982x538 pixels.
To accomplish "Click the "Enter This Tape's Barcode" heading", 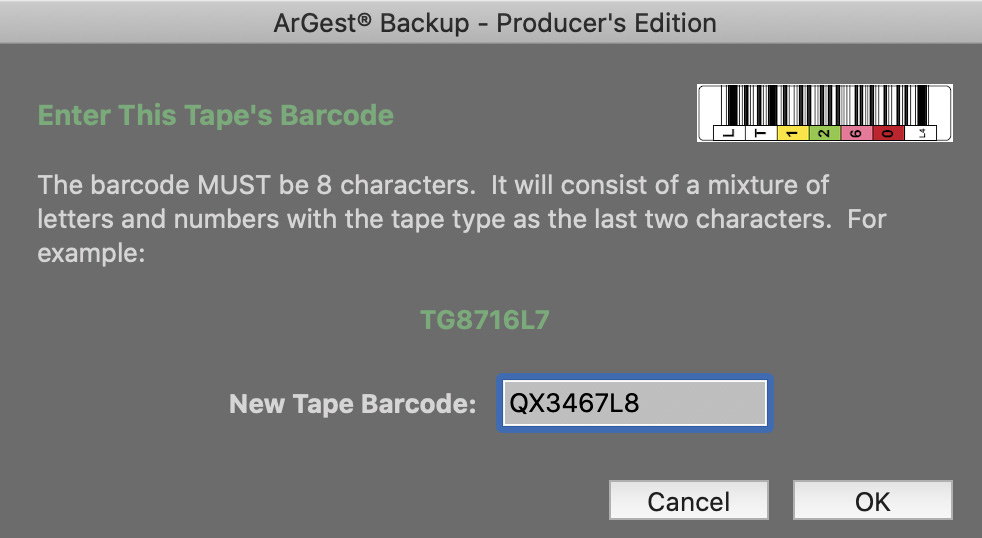I will [215, 115].
